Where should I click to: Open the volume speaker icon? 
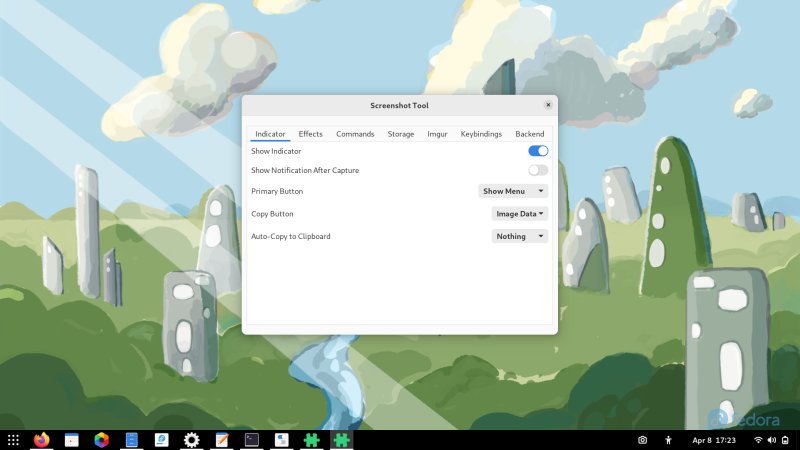(771, 440)
